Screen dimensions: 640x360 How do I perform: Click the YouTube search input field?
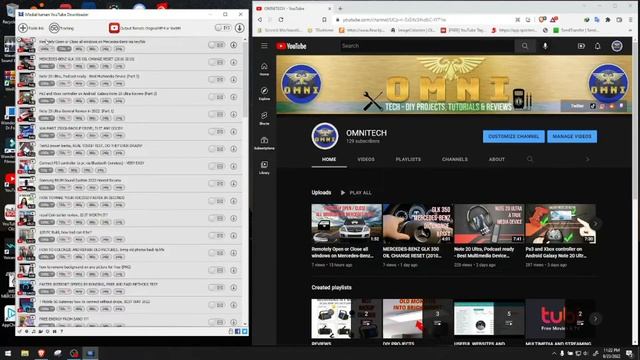(x=427, y=46)
